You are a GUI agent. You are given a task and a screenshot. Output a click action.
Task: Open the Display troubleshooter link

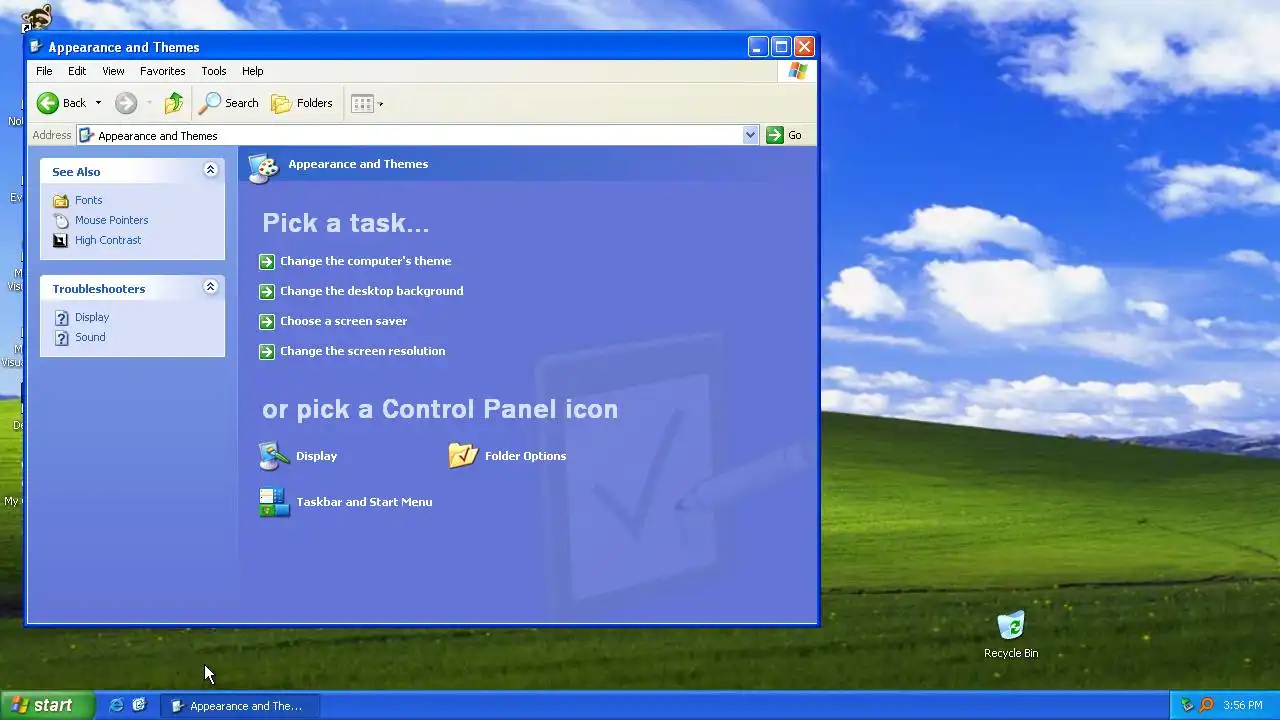point(92,317)
